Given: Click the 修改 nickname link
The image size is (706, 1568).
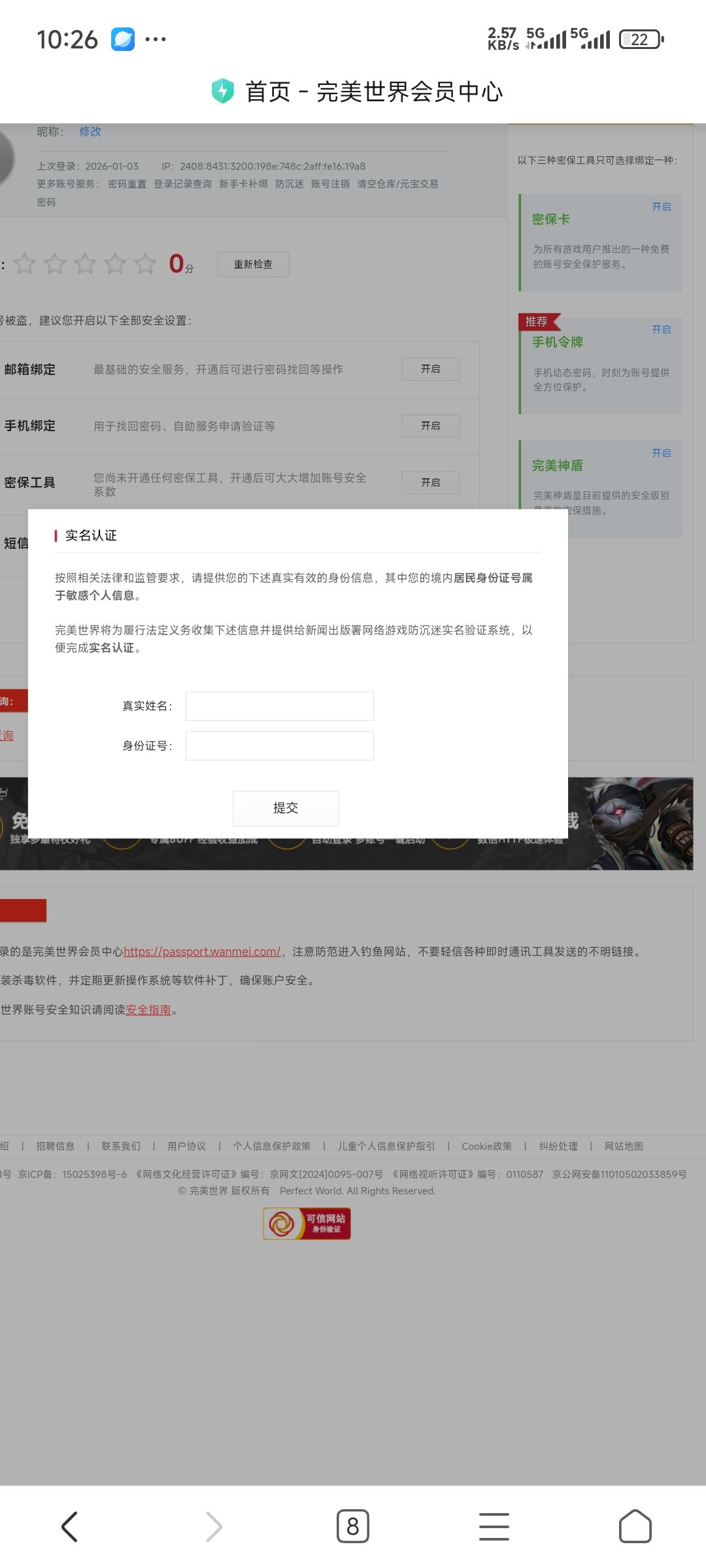Looking at the screenshot, I should coord(90,131).
